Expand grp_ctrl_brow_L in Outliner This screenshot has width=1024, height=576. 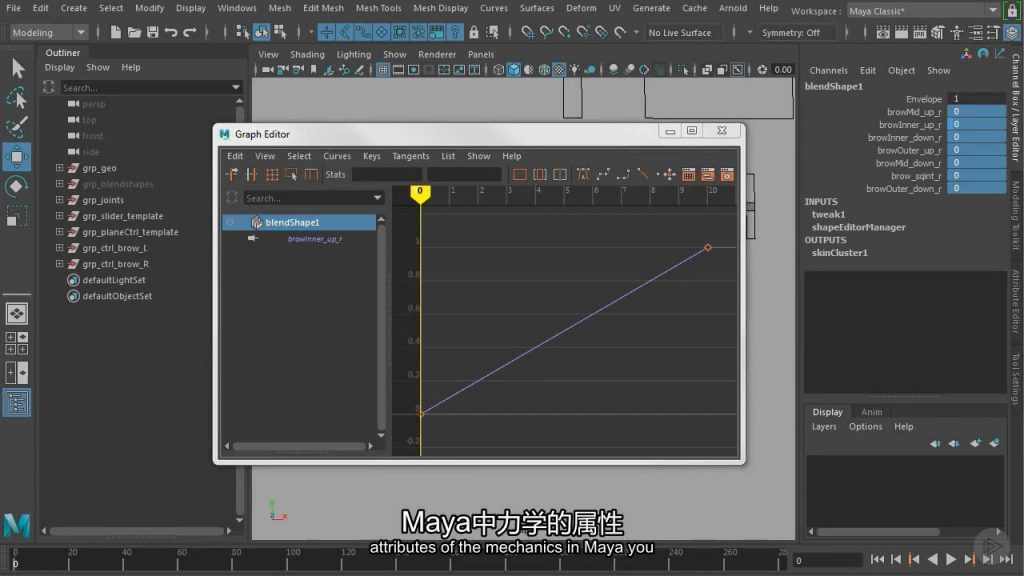59,248
